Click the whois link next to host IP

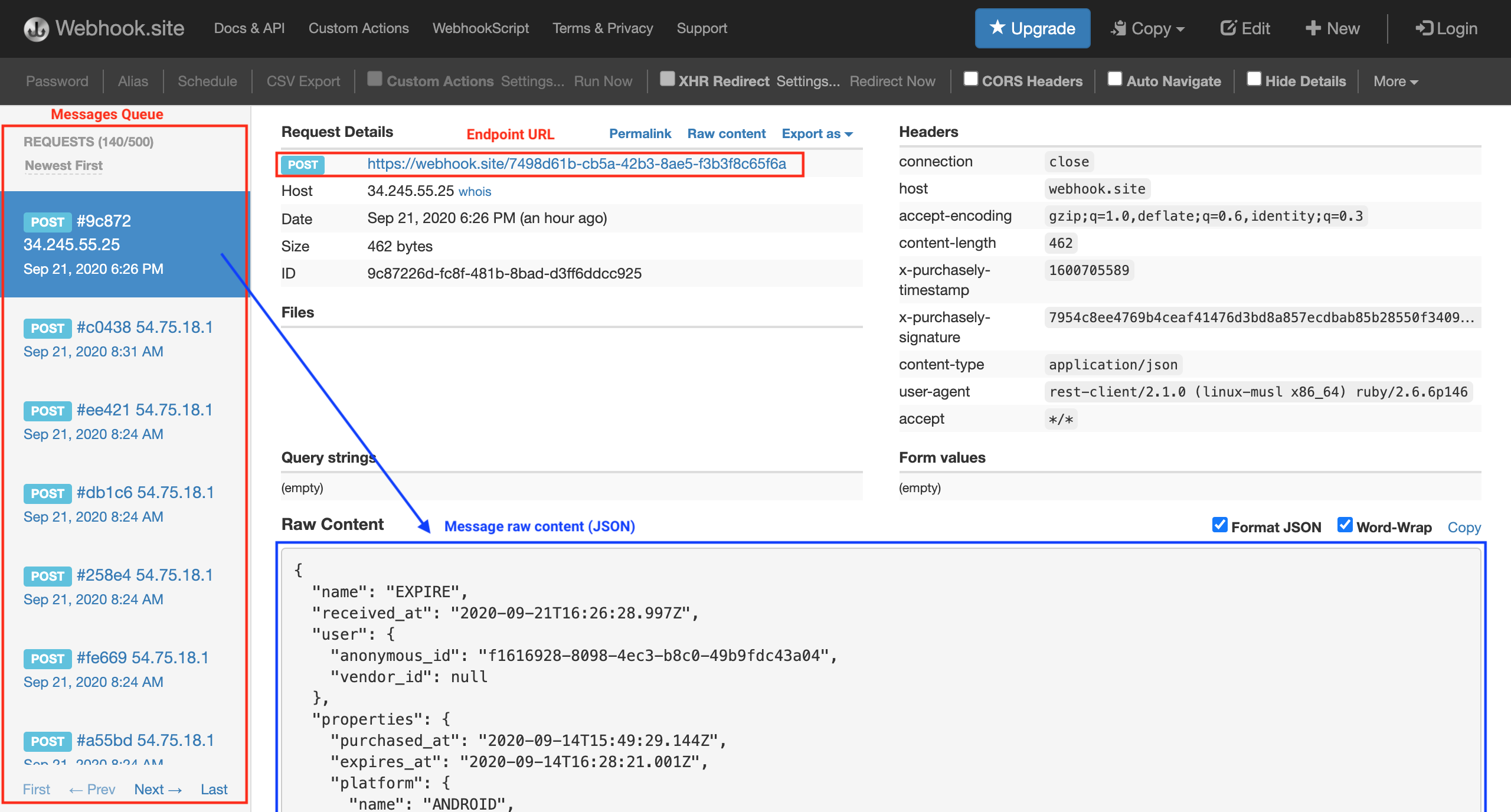pos(475,192)
